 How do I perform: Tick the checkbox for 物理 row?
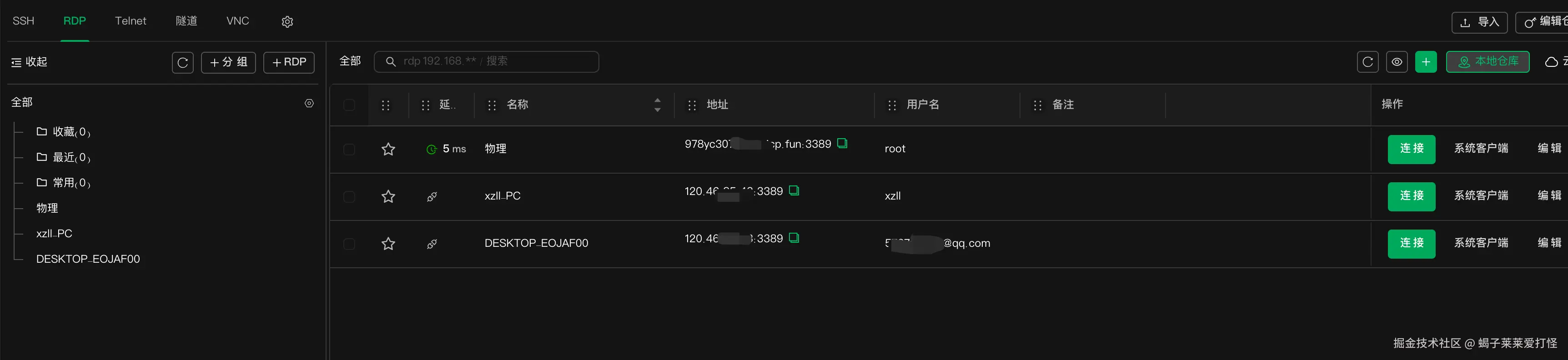point(349,149)
